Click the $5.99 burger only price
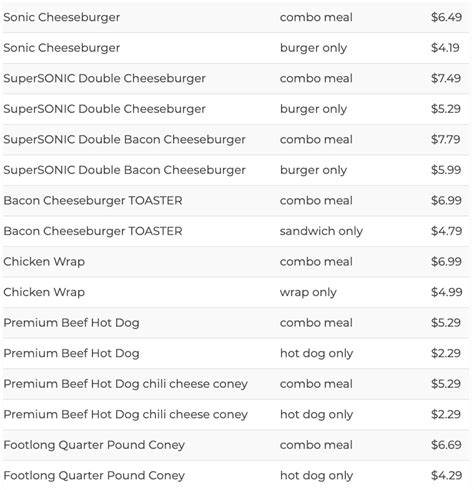 446,170
